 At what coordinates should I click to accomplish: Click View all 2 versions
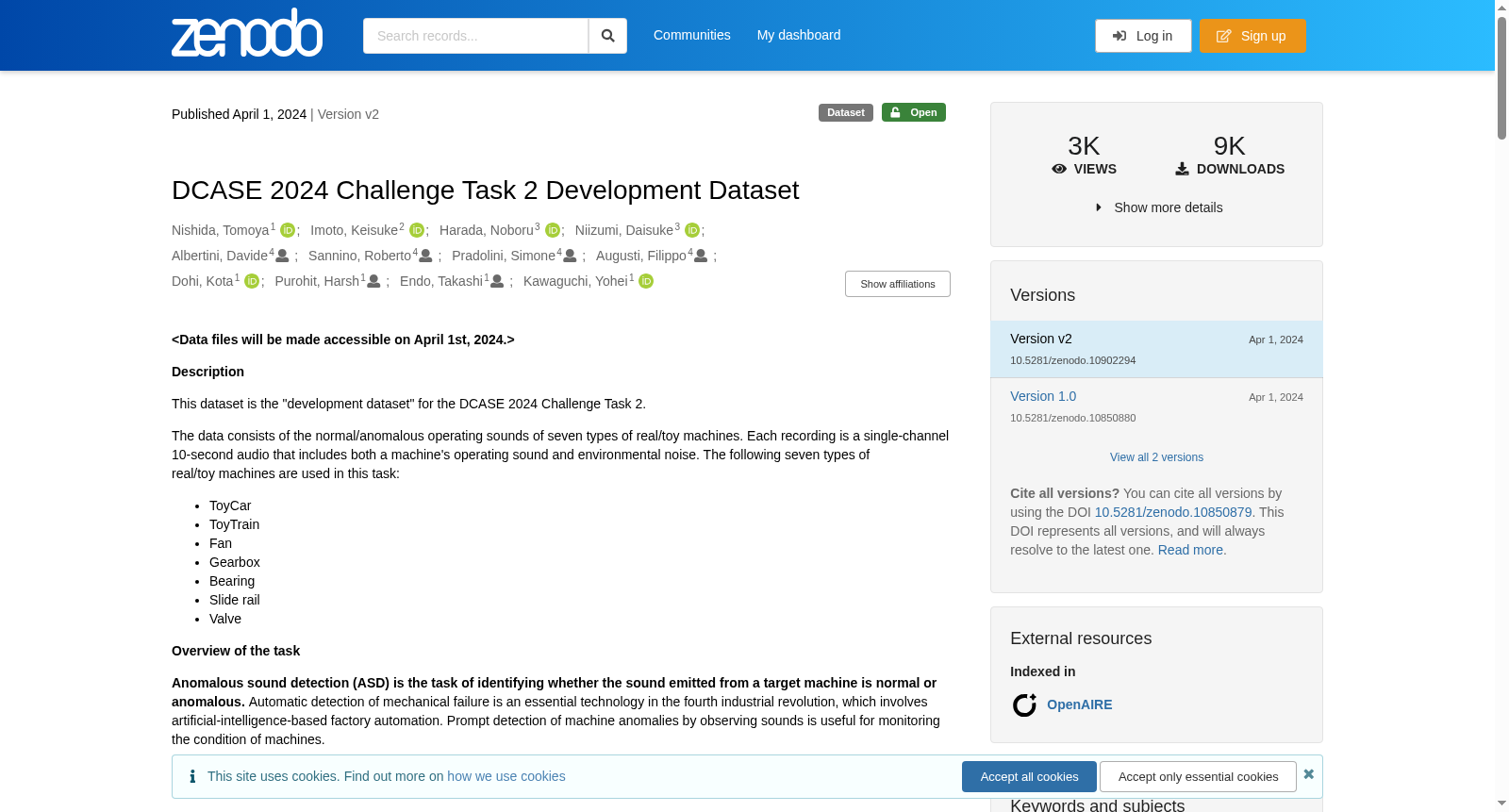1156,457
